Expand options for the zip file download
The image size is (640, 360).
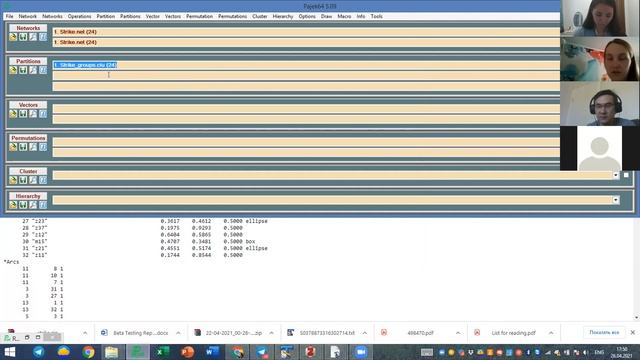pyautogui.click(x=271, y=333)
